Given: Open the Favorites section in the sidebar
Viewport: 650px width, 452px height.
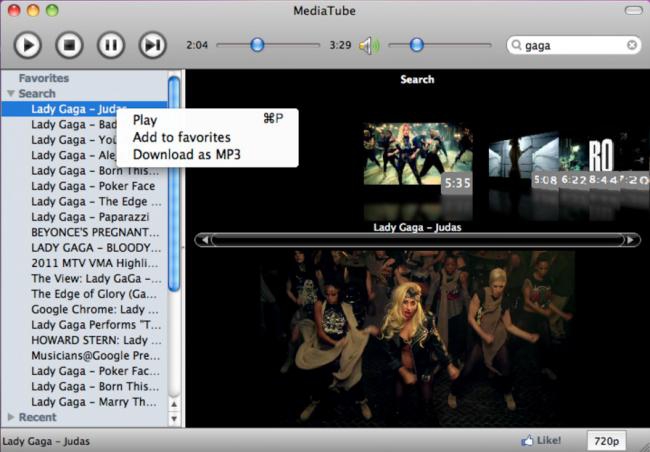Looking at the screenshot, I should (x=44, y=78).
